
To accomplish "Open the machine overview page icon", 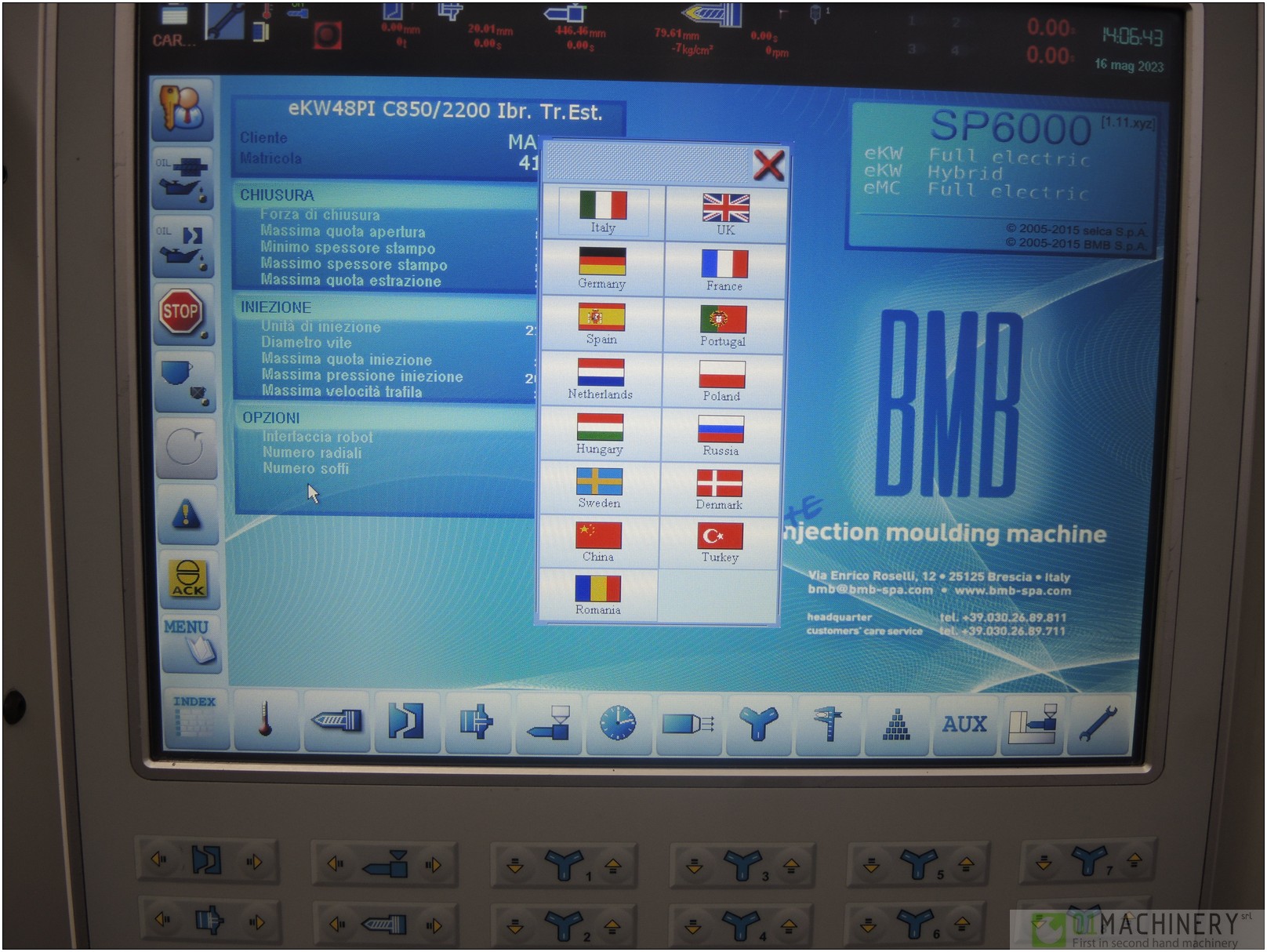I will 1033,725.
